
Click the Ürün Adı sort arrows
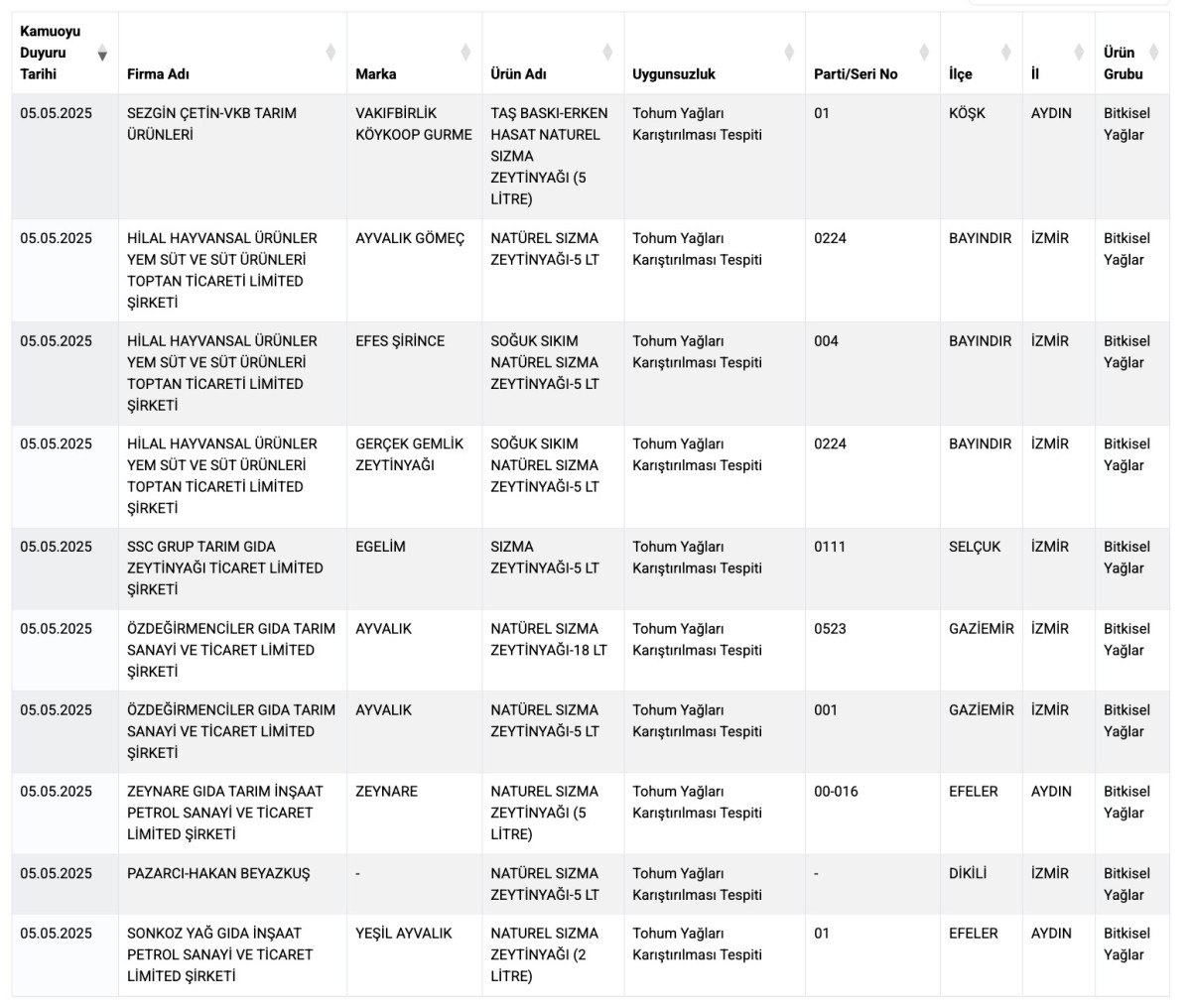(x=607, y=53)
